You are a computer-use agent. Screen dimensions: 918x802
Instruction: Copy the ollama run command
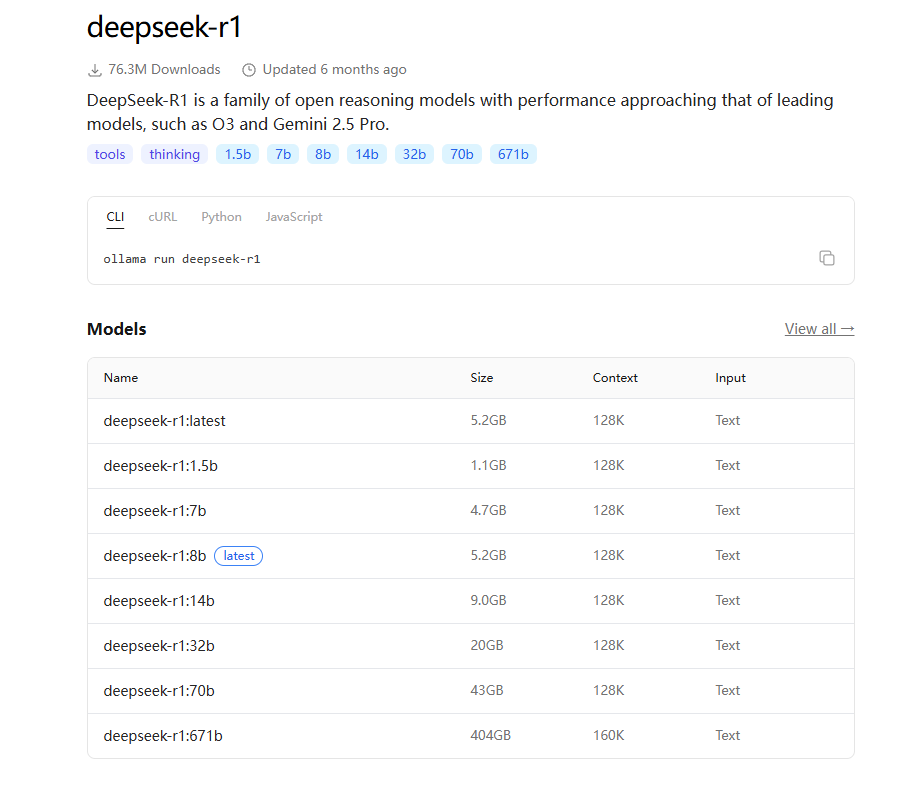coord(827,258)
